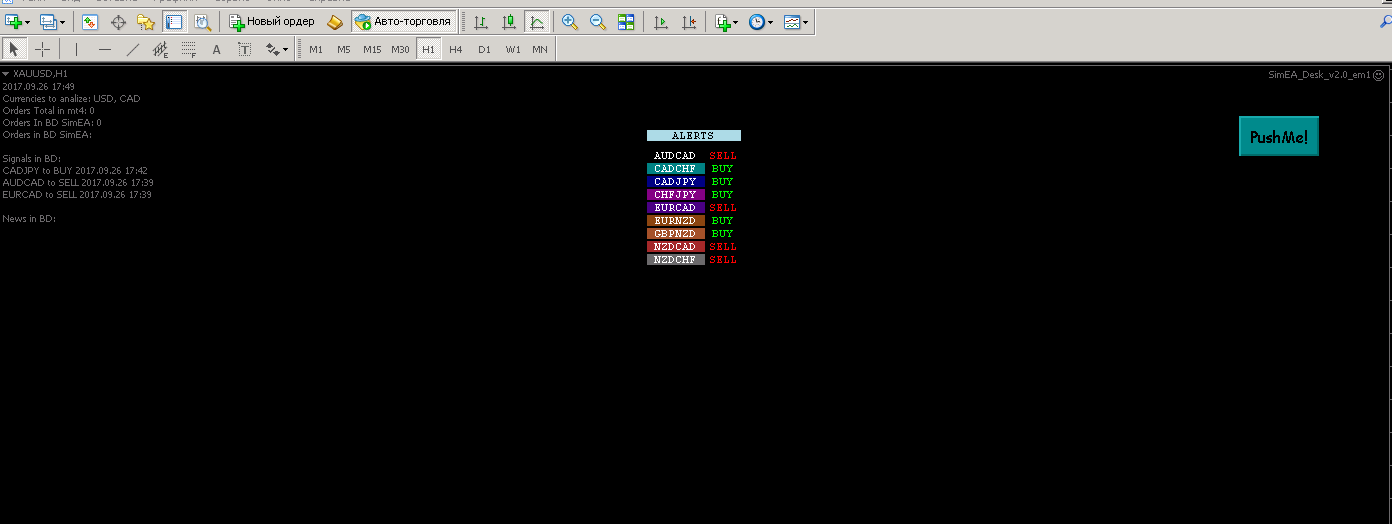Select the NZDCHF alert label
The image size is (1392, 524).
click(x=675, y=260)
